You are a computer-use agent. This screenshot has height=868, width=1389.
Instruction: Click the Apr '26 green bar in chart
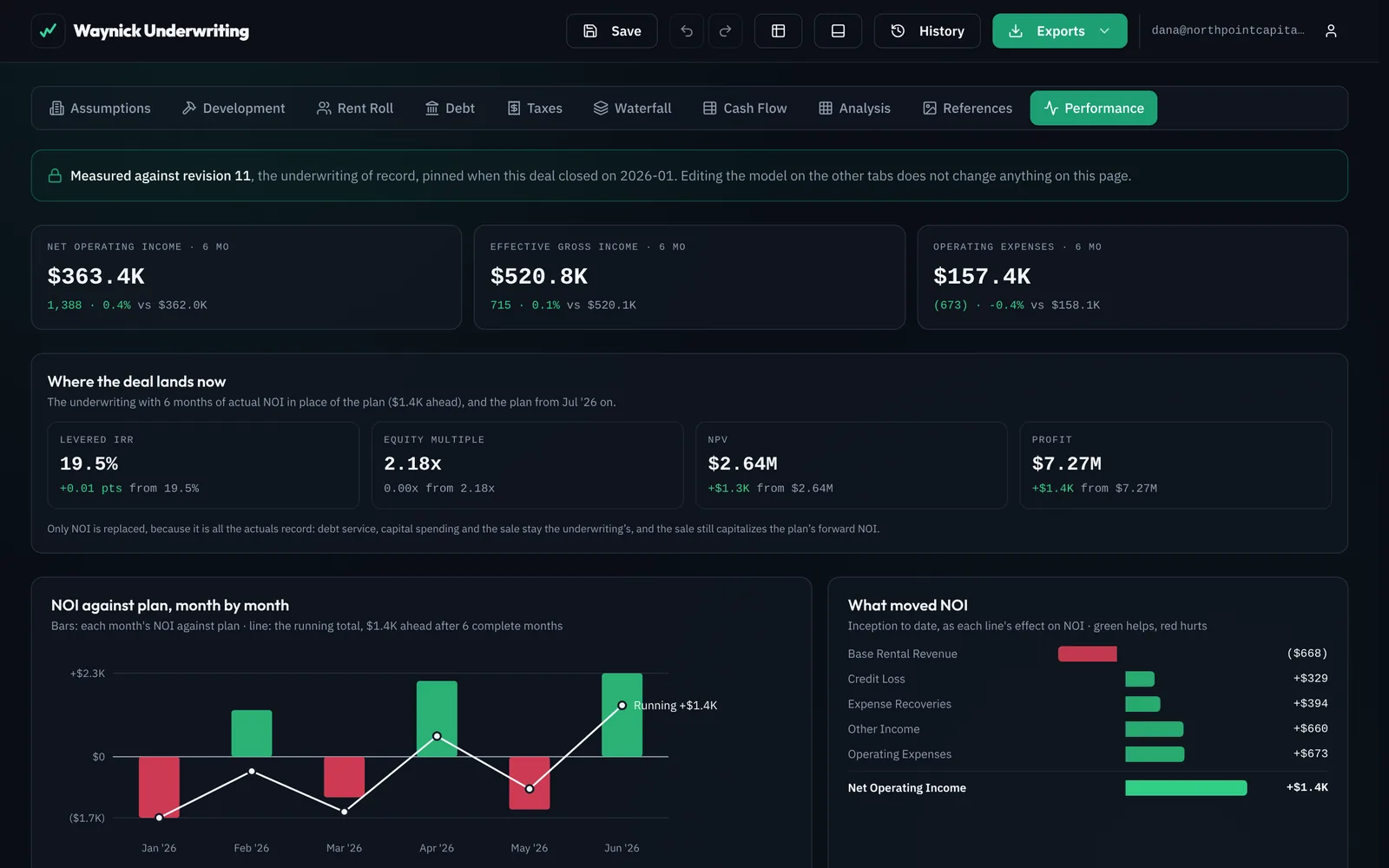coord(437,719)
